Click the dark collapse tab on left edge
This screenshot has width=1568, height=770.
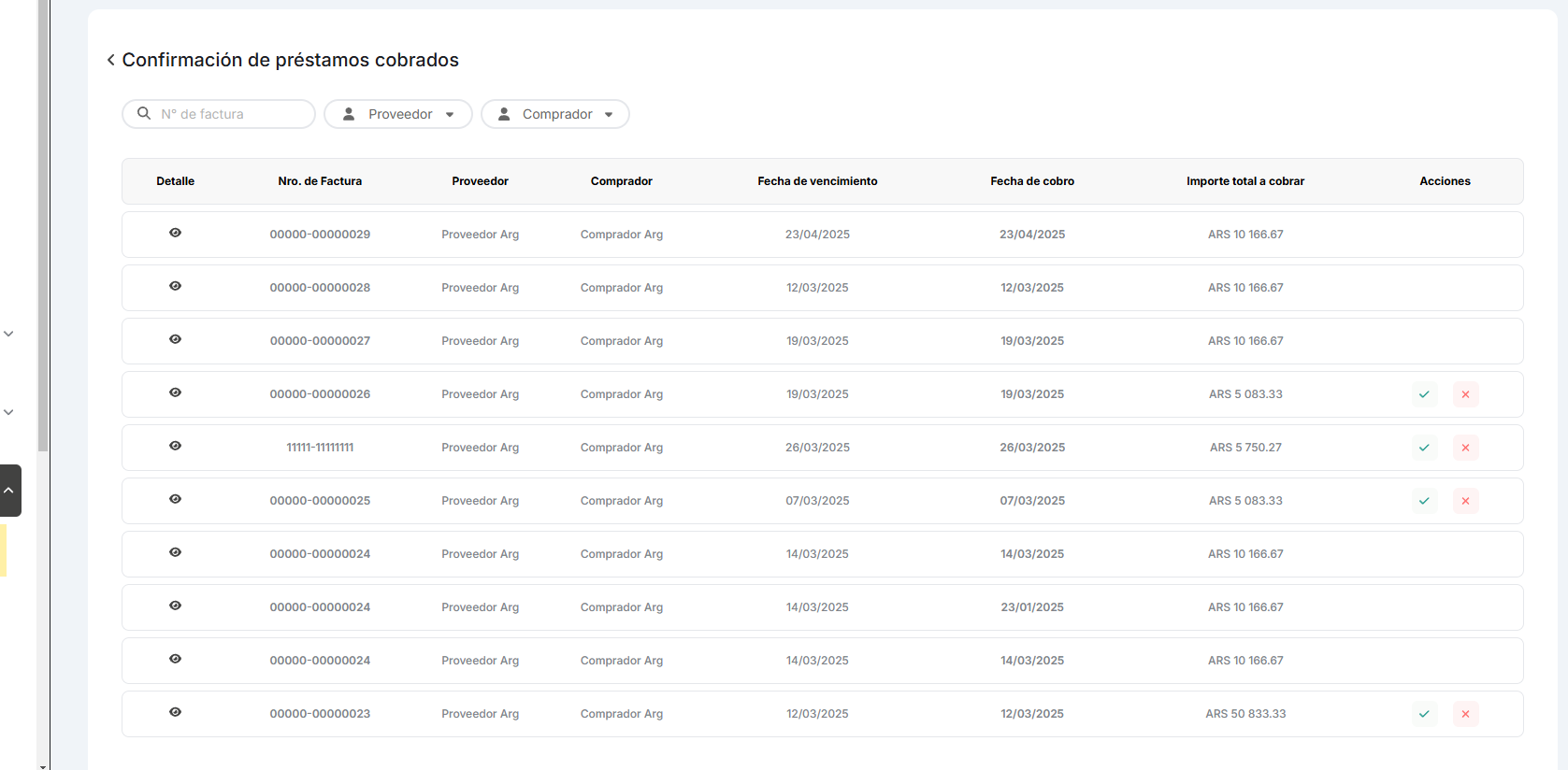[x=9, y=491]
